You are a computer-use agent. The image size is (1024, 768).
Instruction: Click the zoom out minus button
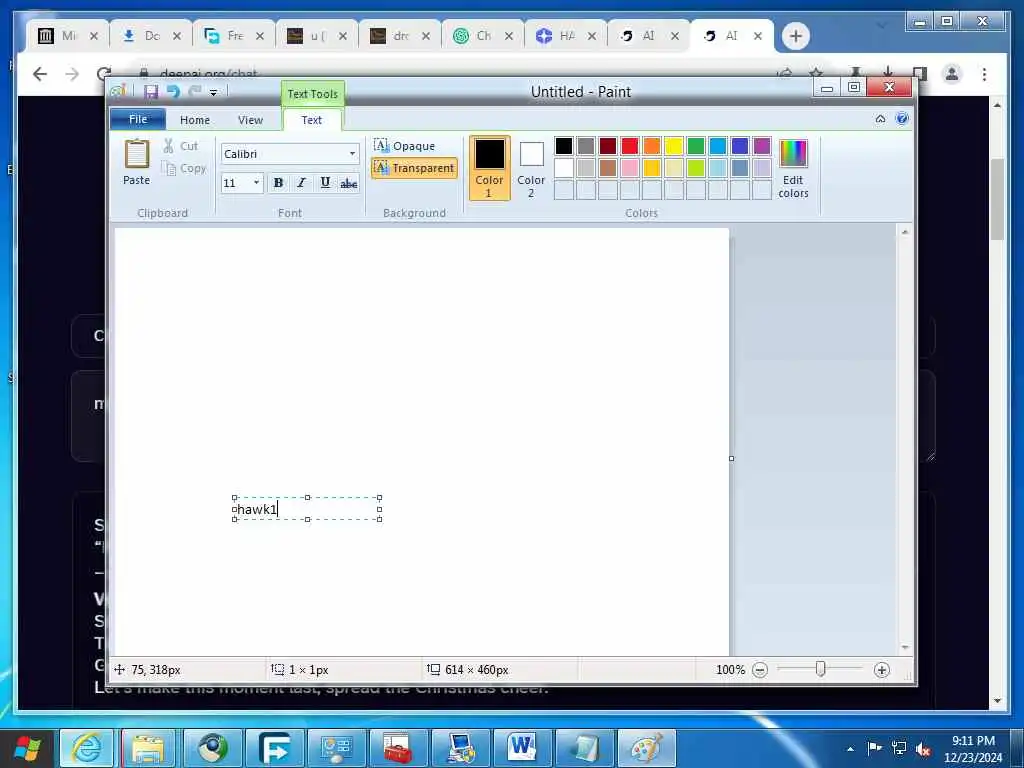pyautogui.click(x=760, y=670)
